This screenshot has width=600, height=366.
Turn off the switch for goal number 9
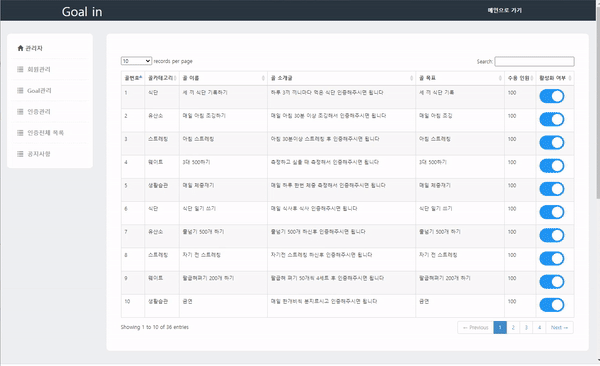click(x=552, y=282)
